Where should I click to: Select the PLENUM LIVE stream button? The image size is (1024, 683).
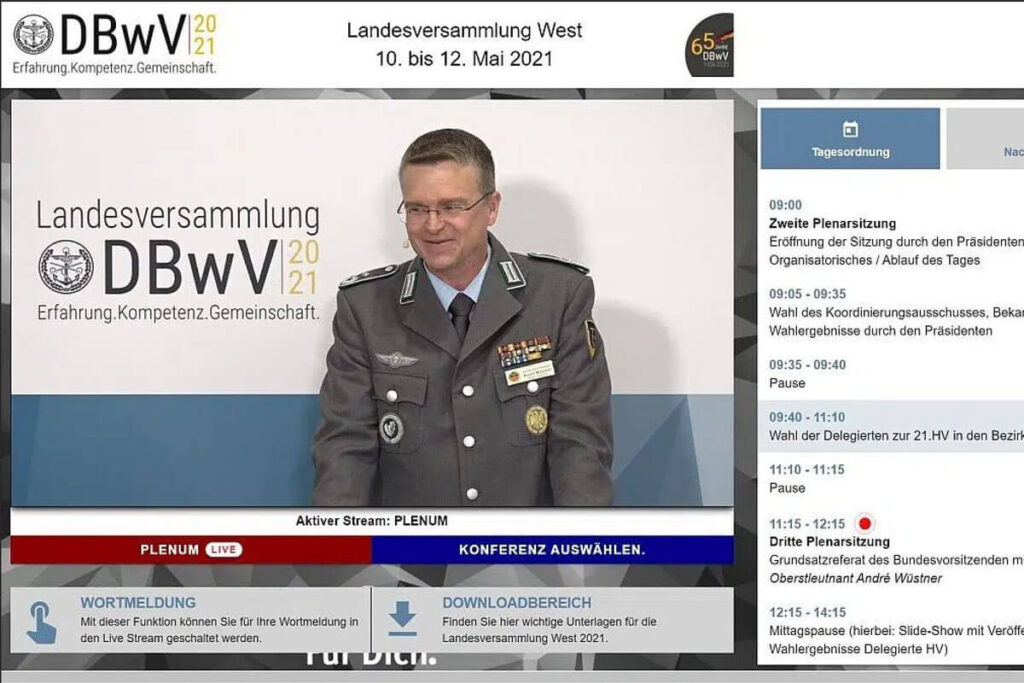tap(191, 550)
